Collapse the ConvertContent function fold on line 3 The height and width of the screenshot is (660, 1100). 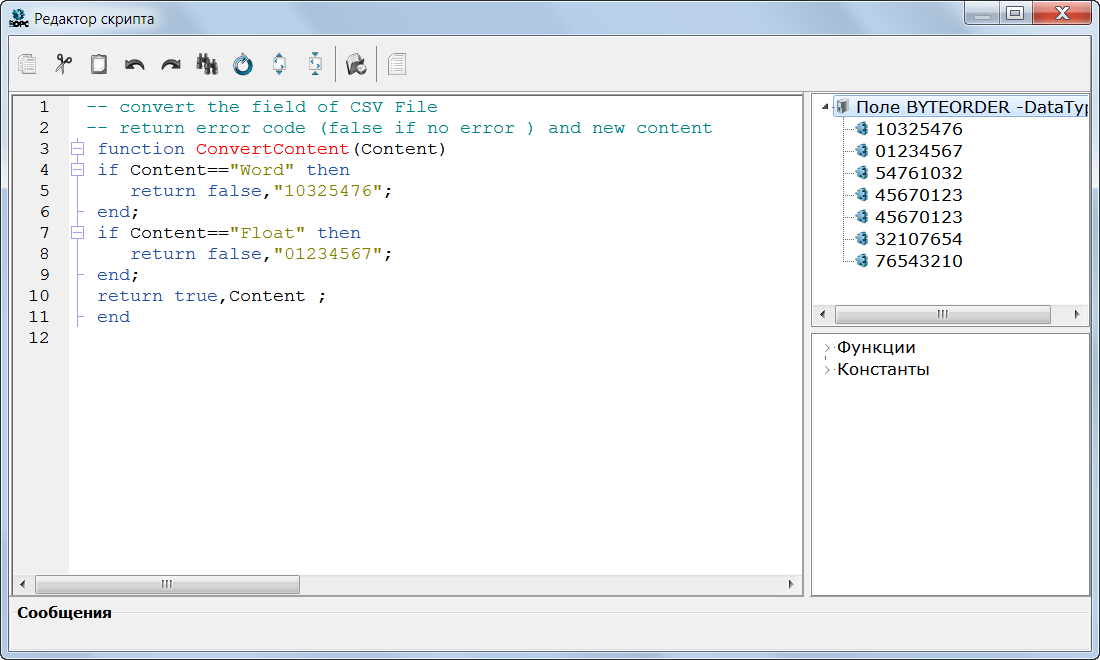[x=78, y=149]
